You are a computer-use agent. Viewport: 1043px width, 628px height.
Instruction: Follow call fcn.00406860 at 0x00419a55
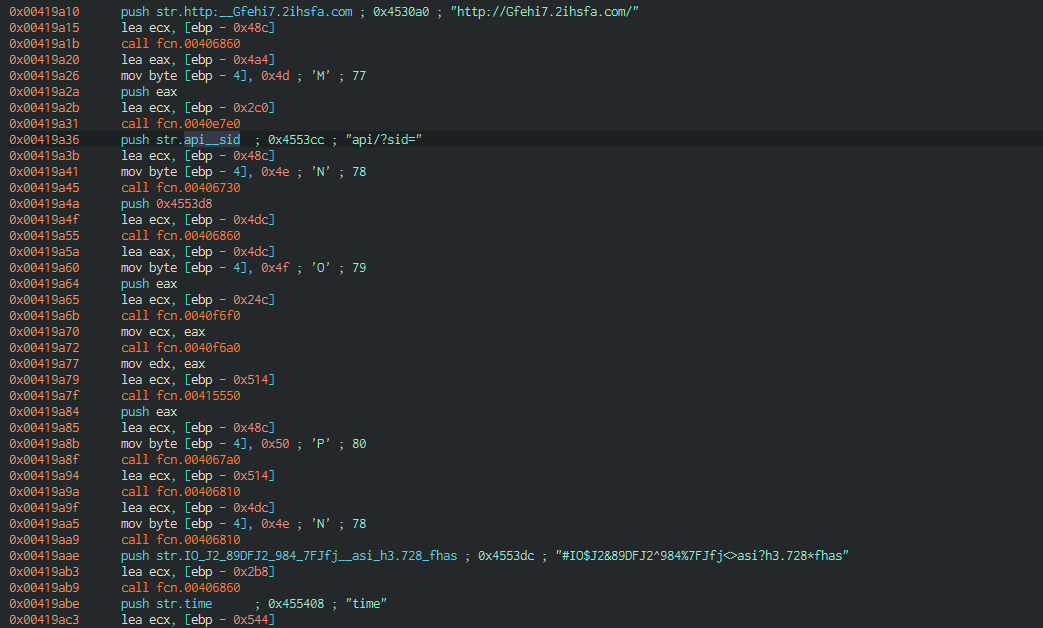pos(180,235)
